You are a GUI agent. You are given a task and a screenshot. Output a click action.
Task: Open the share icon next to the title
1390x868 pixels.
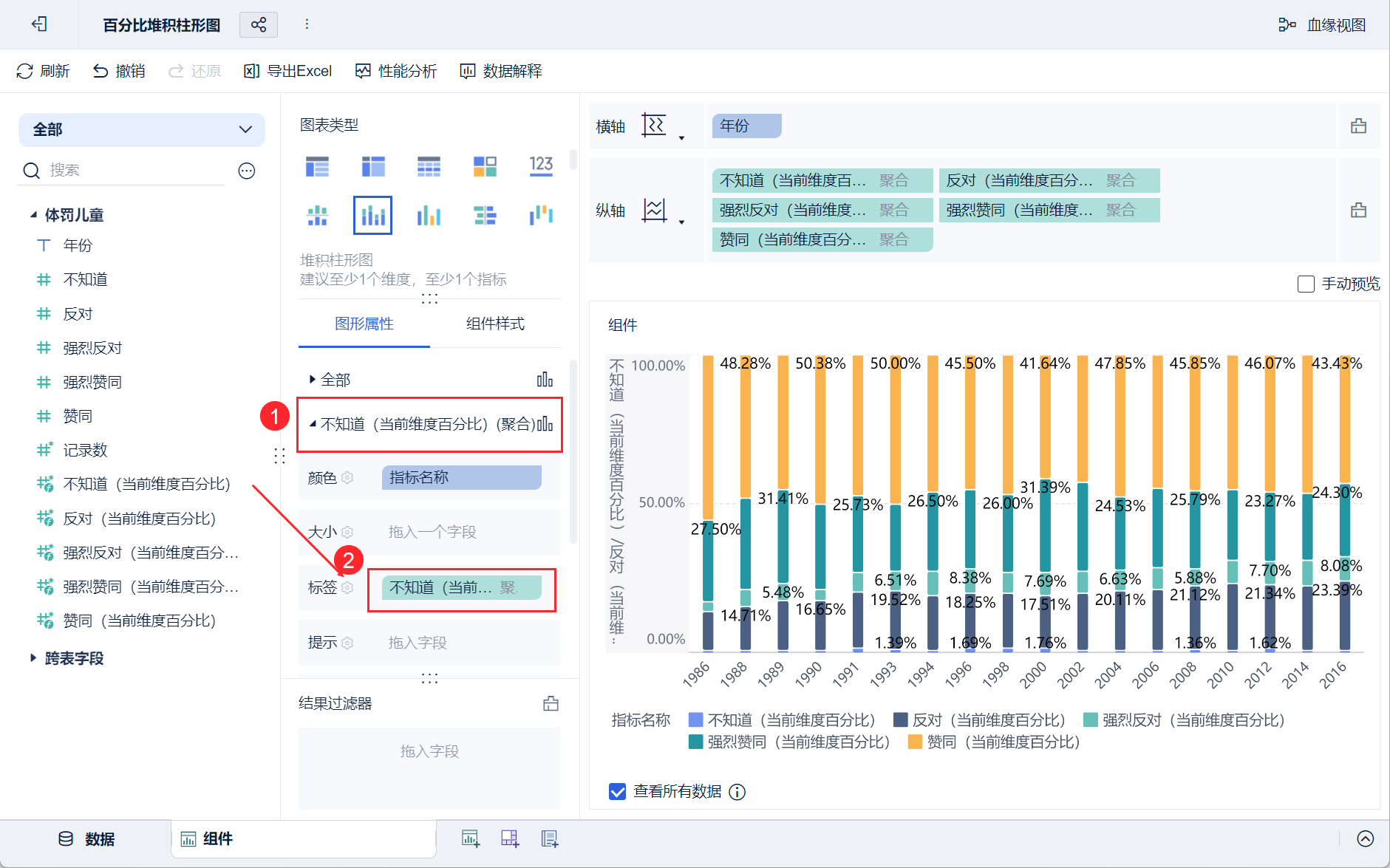point(259,24)
